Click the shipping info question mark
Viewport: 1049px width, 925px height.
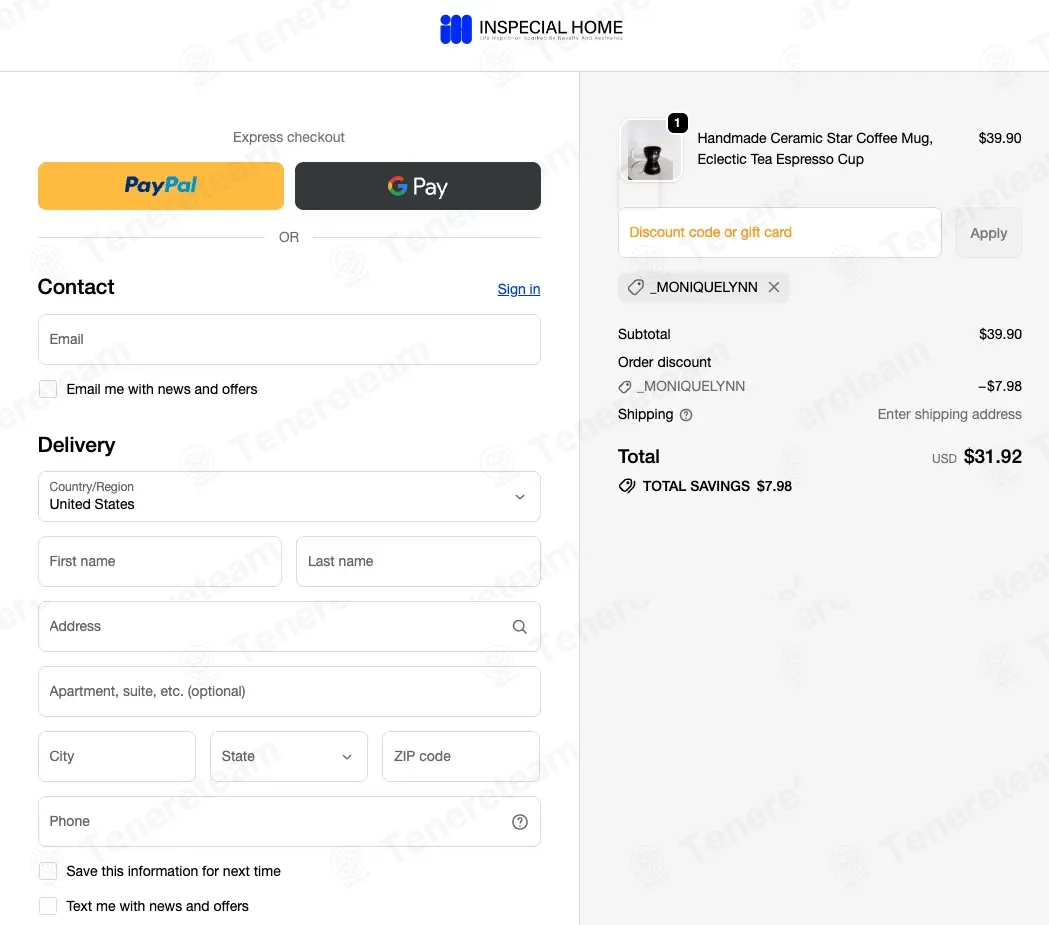686,415
